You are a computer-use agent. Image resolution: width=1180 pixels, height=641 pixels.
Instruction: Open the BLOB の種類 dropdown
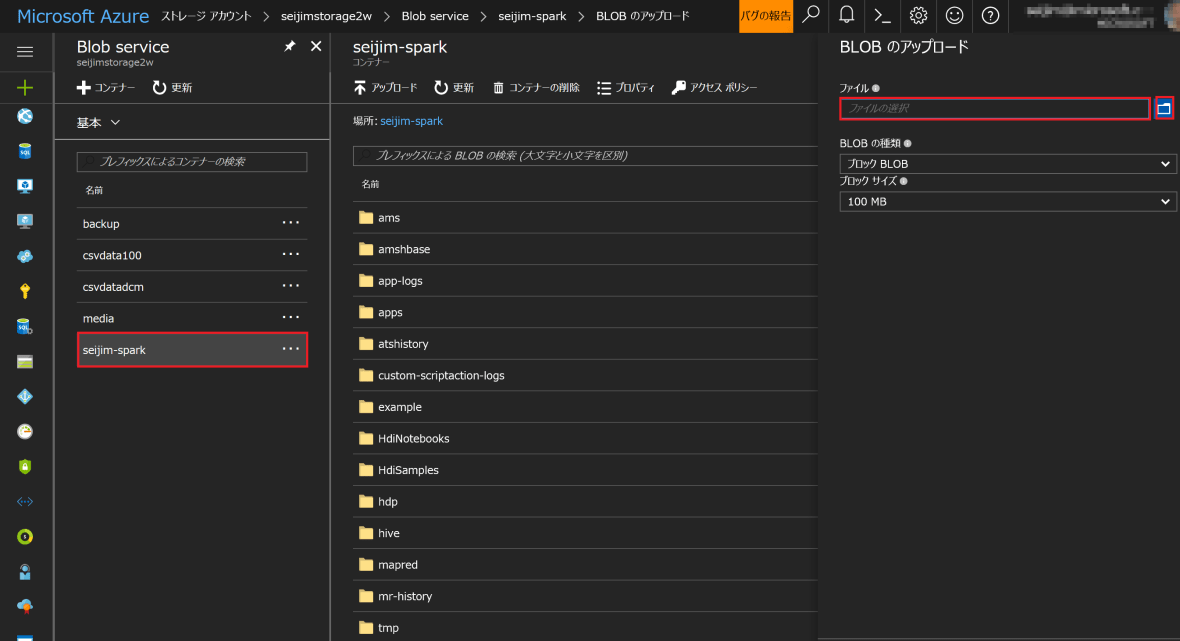point(1008,164)
